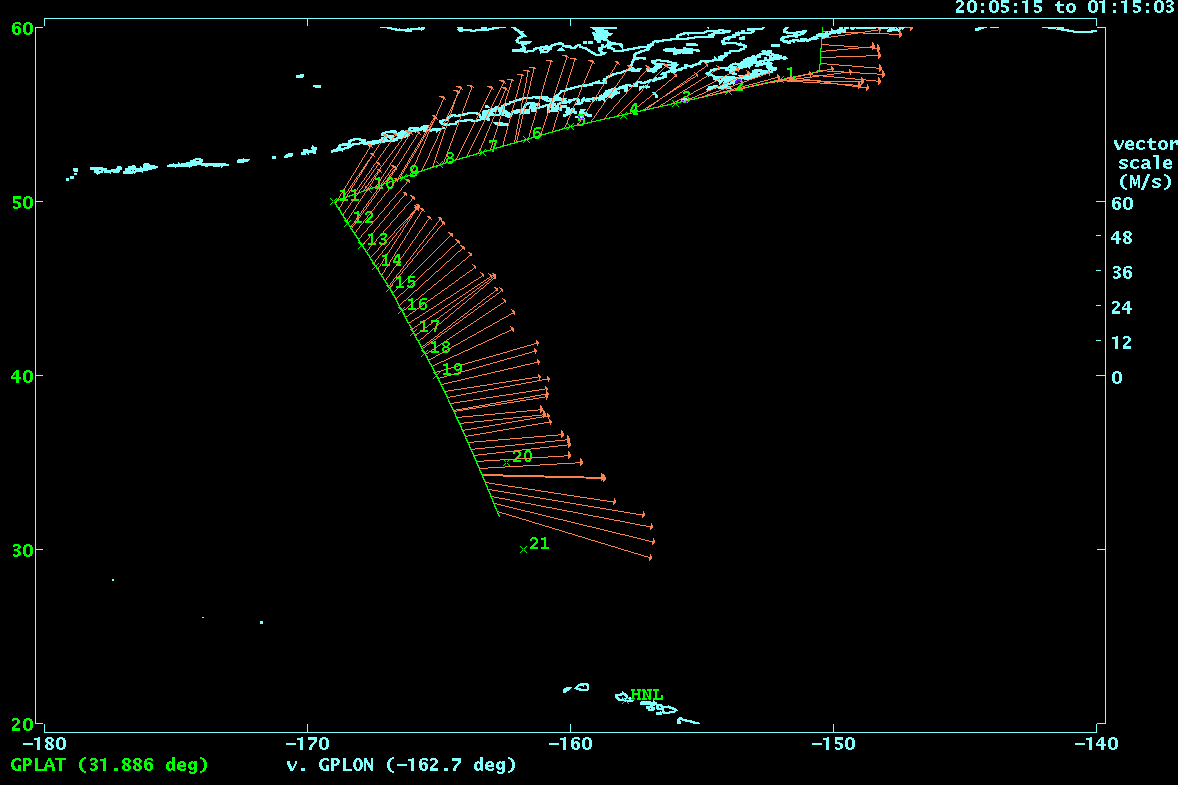Click the HNL airport label near Hawaii
This screenshot has height=785, width=1178.
pyautogui.click(x=645, y=695)
